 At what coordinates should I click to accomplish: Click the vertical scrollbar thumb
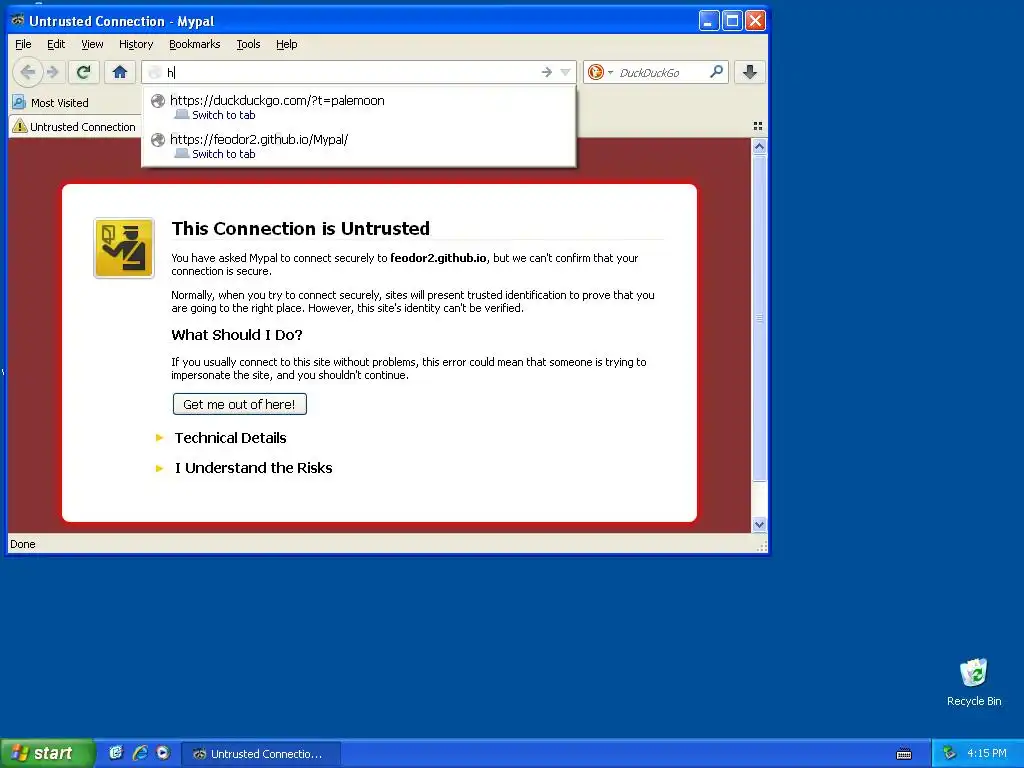(759, 318)
